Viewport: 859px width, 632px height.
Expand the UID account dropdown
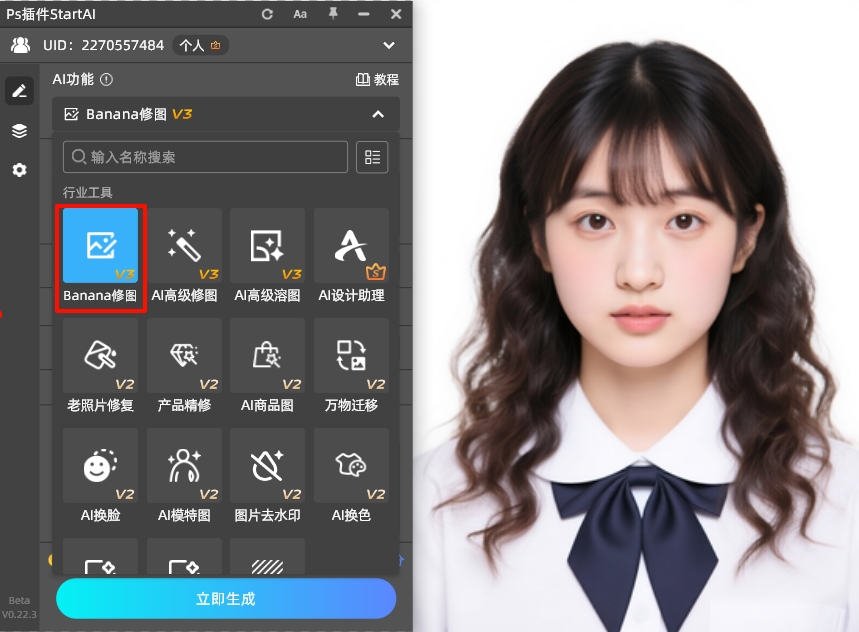coord(389,45)
